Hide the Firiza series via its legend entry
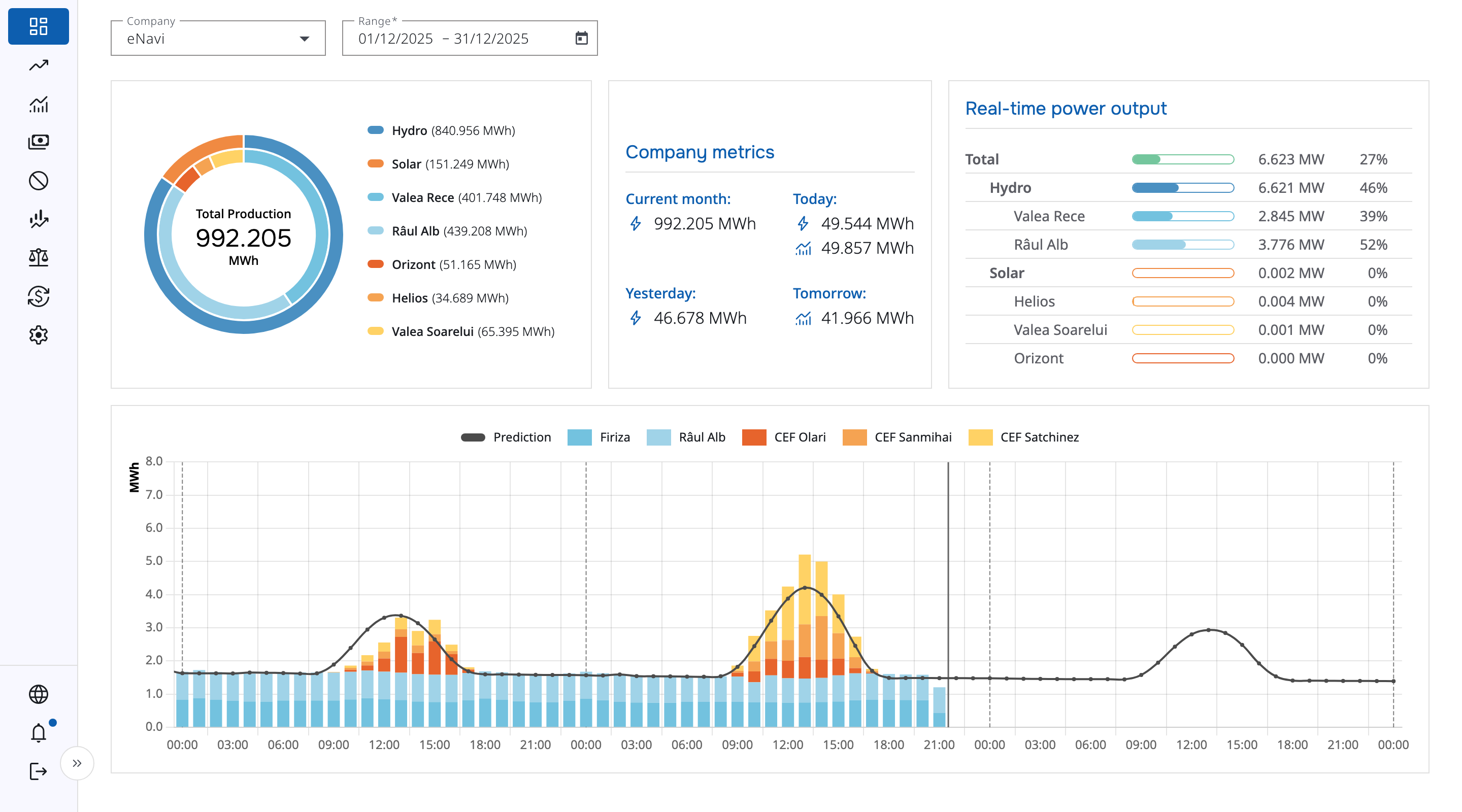1462x812 pixels. (600, 437)
